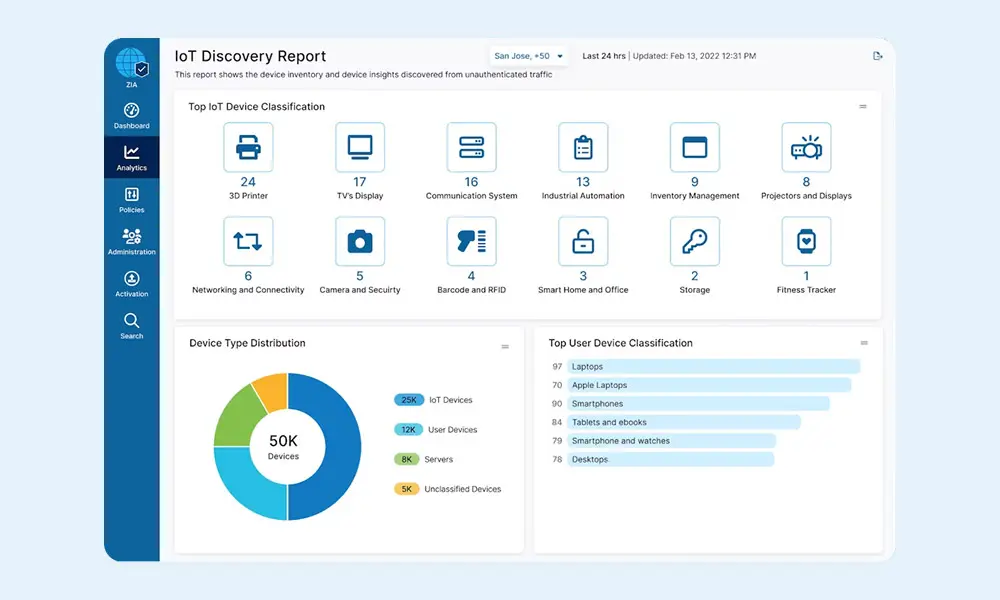Select the Laptops bar in user devices
This screenshot has width=1000, height=600.
click(x=714, y=367)
